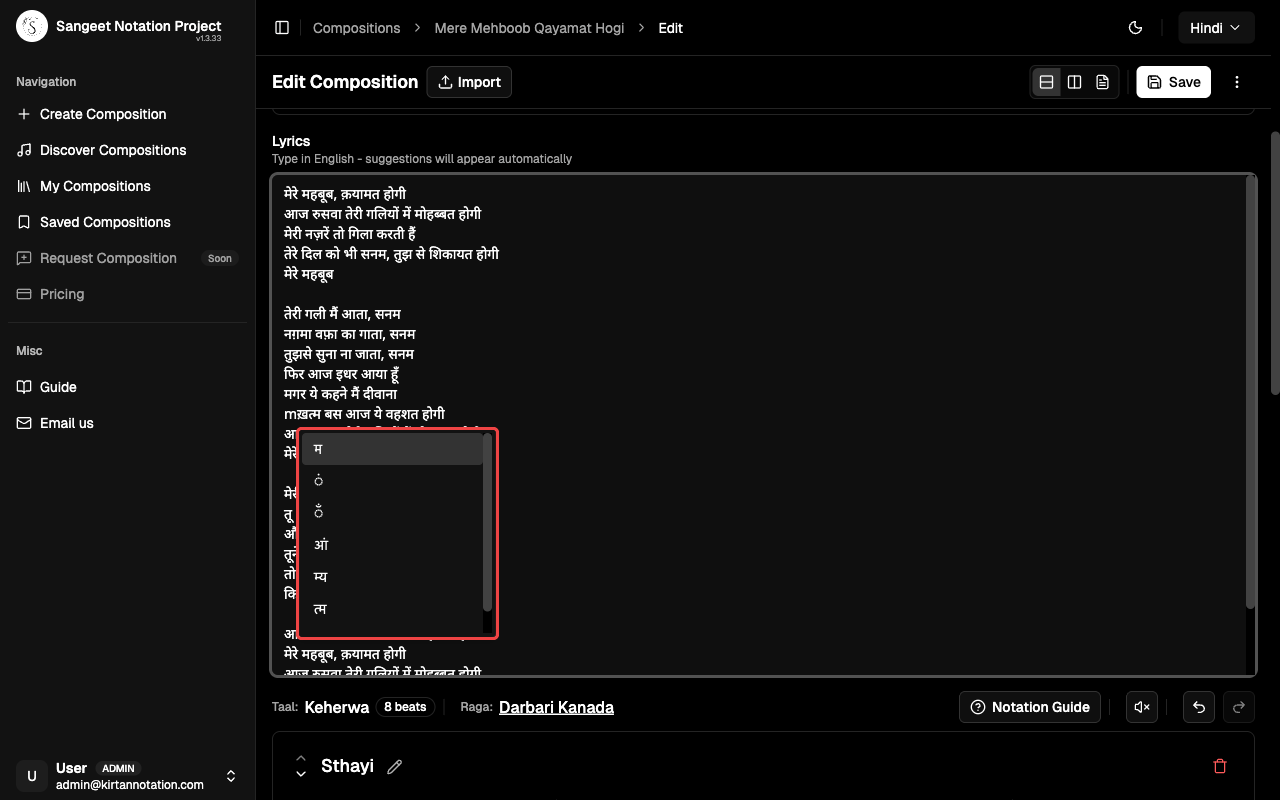Screen dimensions: 1280x800
Task: Open the Hindi language dropdown
Action: [x=1216, y=27]
